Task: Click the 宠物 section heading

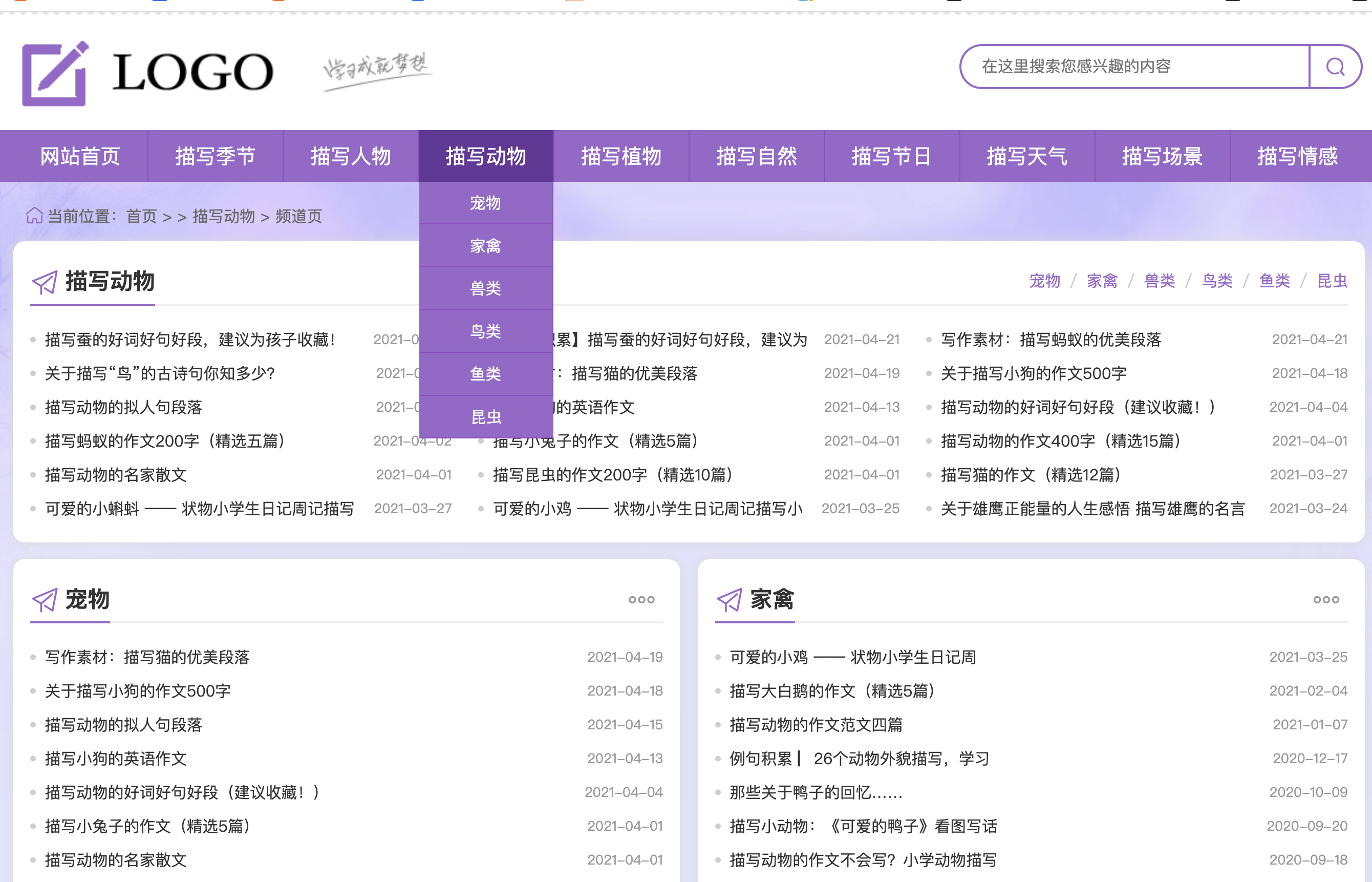Action: click(88, 600)
